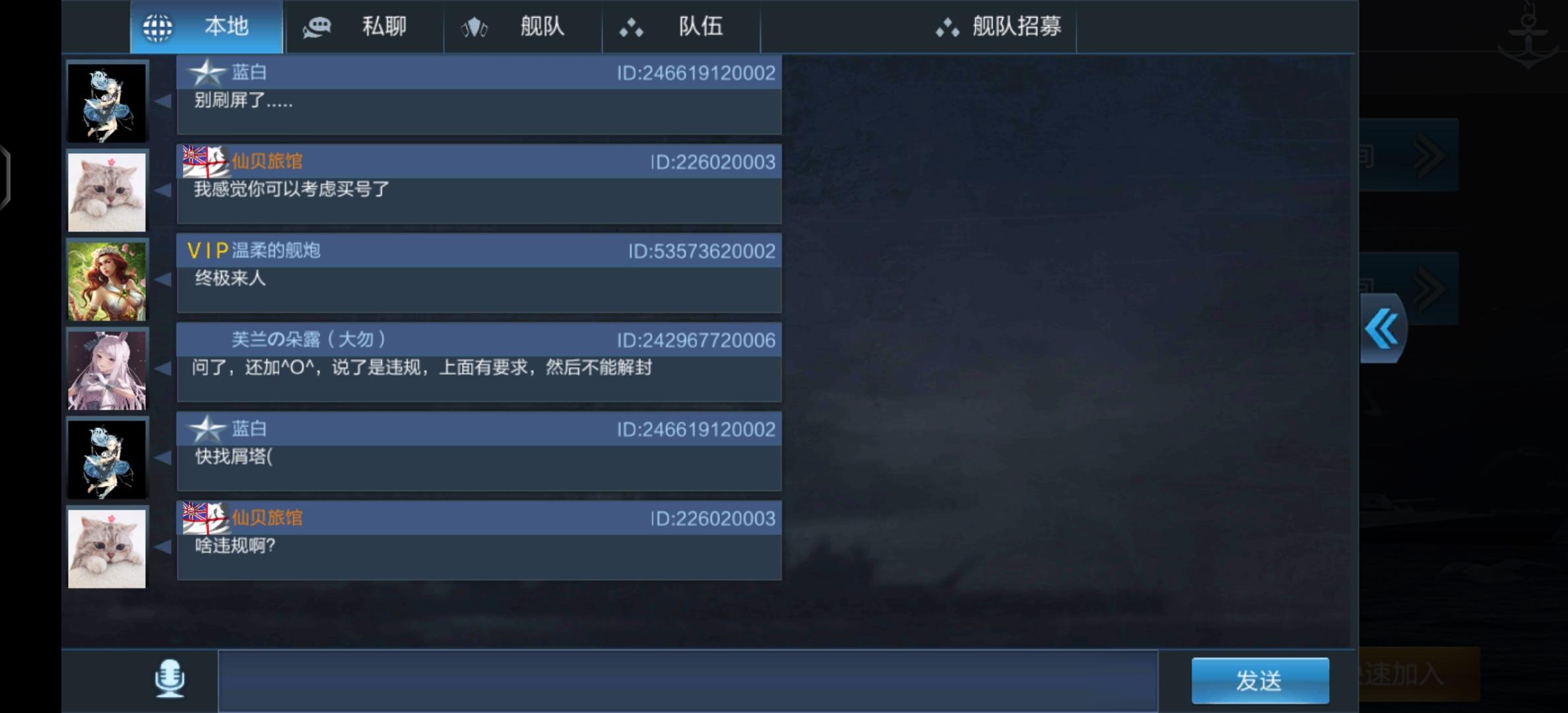Open 芙兰の朵露's pink-haired avatar
1568x713 pixels.
click(x=107, y=370)
